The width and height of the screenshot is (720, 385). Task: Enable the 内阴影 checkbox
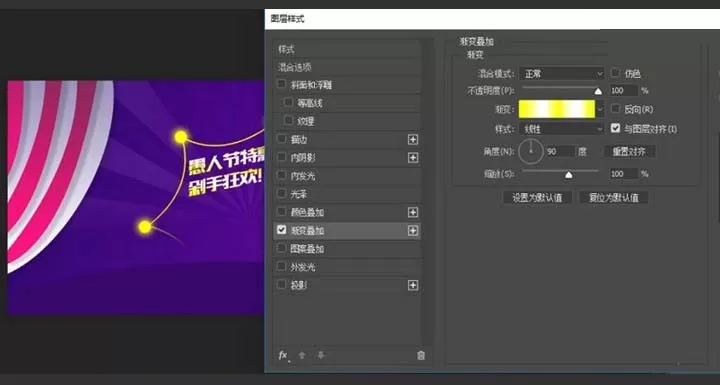(x=281, y=157)
